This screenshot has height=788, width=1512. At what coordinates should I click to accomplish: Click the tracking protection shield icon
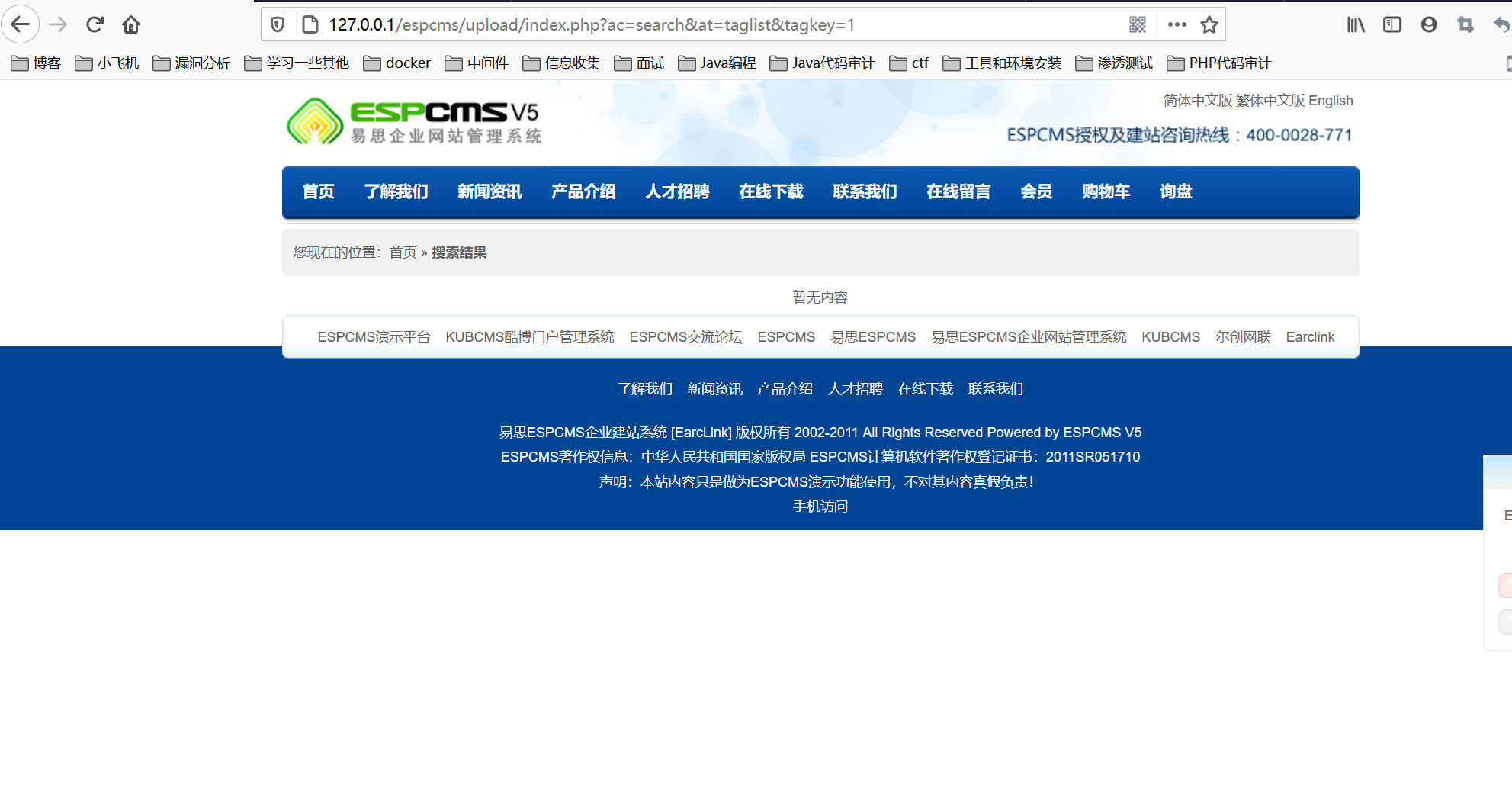coord(276,24)
